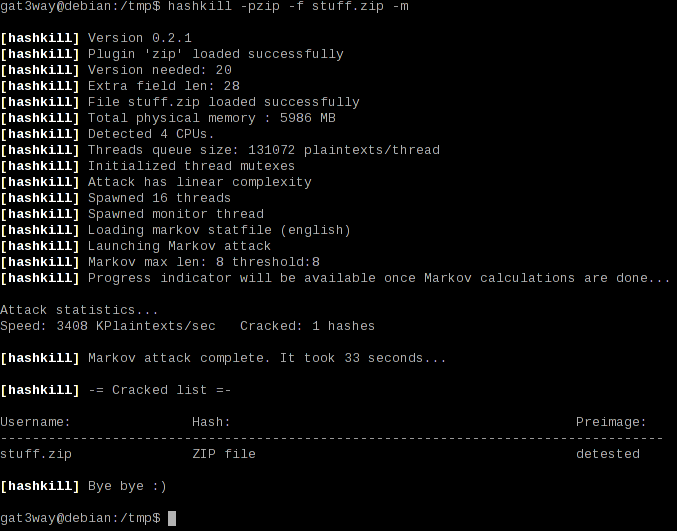Click 'Cracked: 1 hashes' text
Image resolution: width=677 pixels, height=531 pixels.
coord(307,326)
